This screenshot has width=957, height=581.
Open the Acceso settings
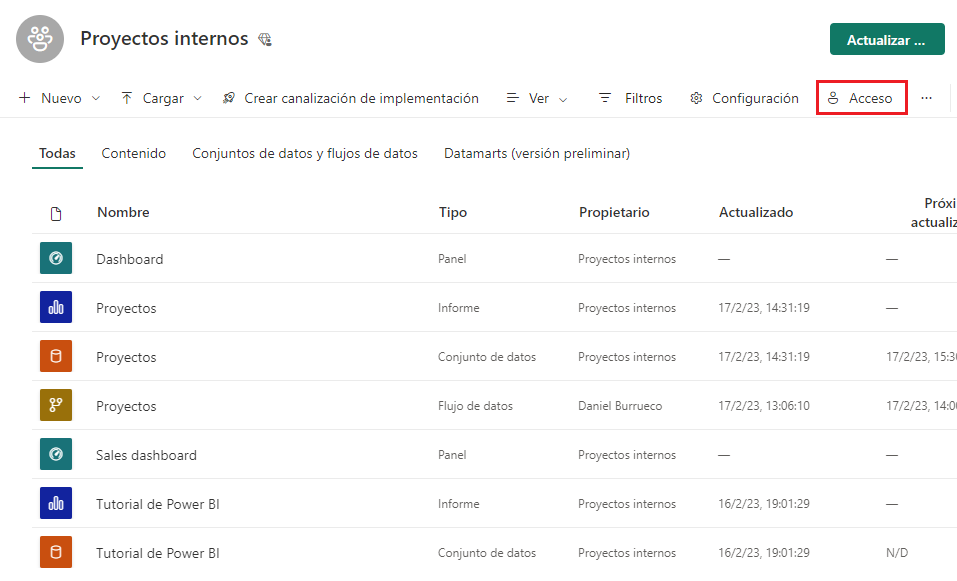coord(861,98)
